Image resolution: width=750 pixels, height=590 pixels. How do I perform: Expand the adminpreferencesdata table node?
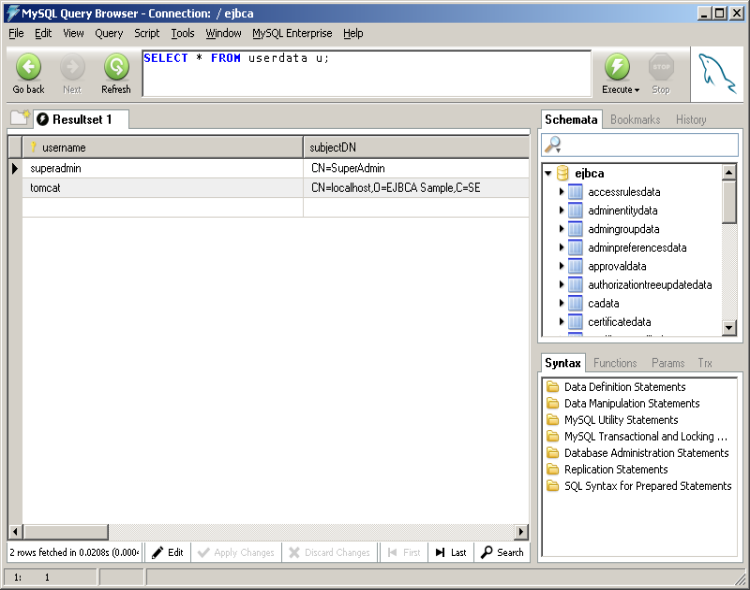(x=562, y=248)
